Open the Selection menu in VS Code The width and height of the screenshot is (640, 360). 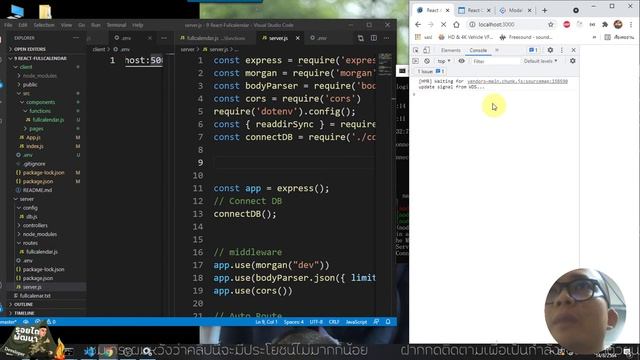click(x=44, y=25)
